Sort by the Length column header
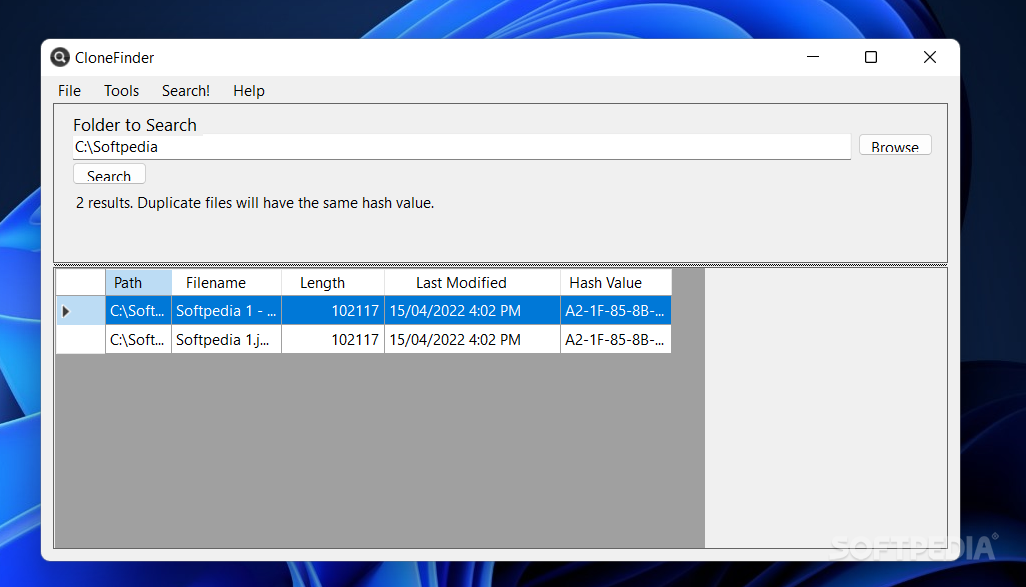 333,283
